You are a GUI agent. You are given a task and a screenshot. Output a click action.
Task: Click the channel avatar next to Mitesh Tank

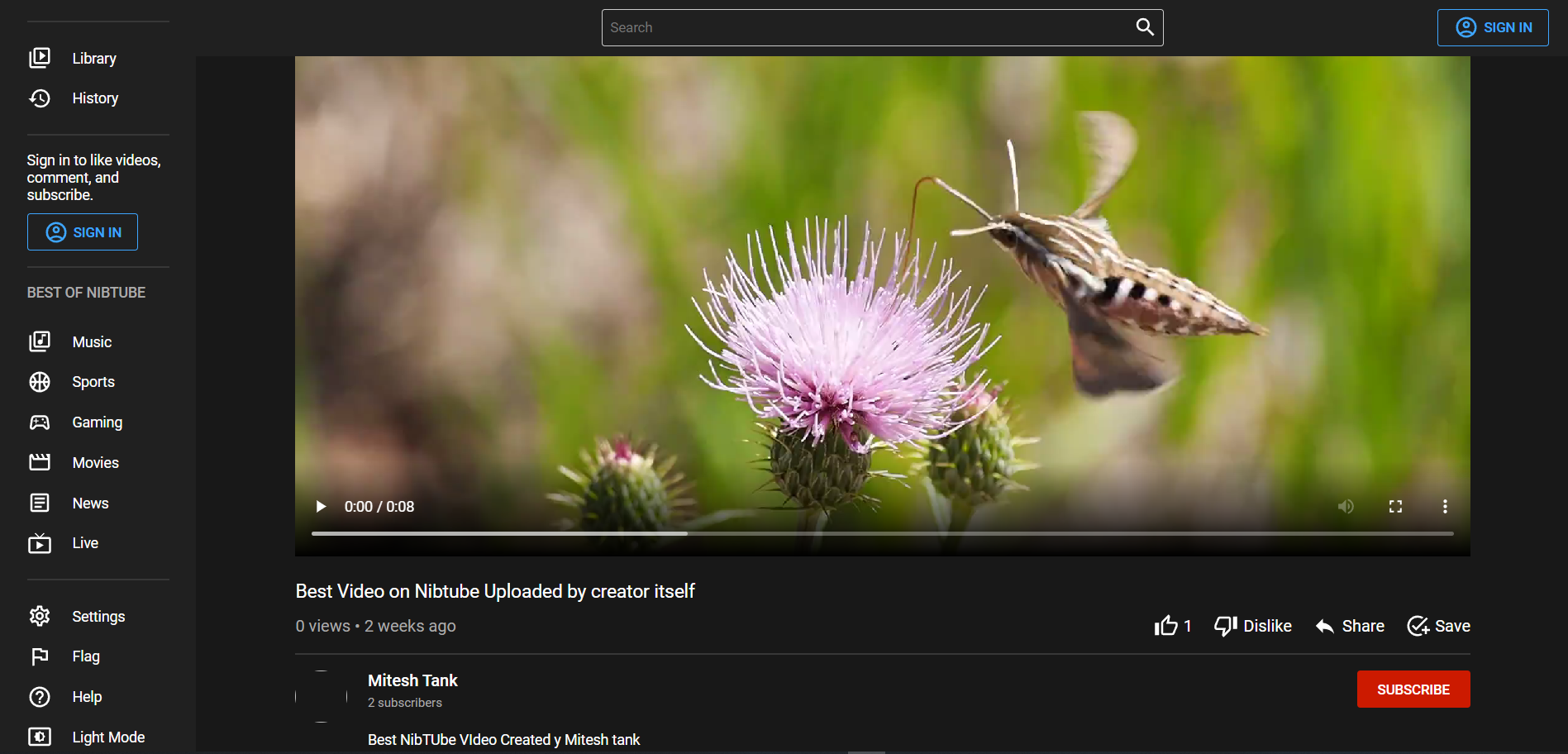(x=322, y=697)
